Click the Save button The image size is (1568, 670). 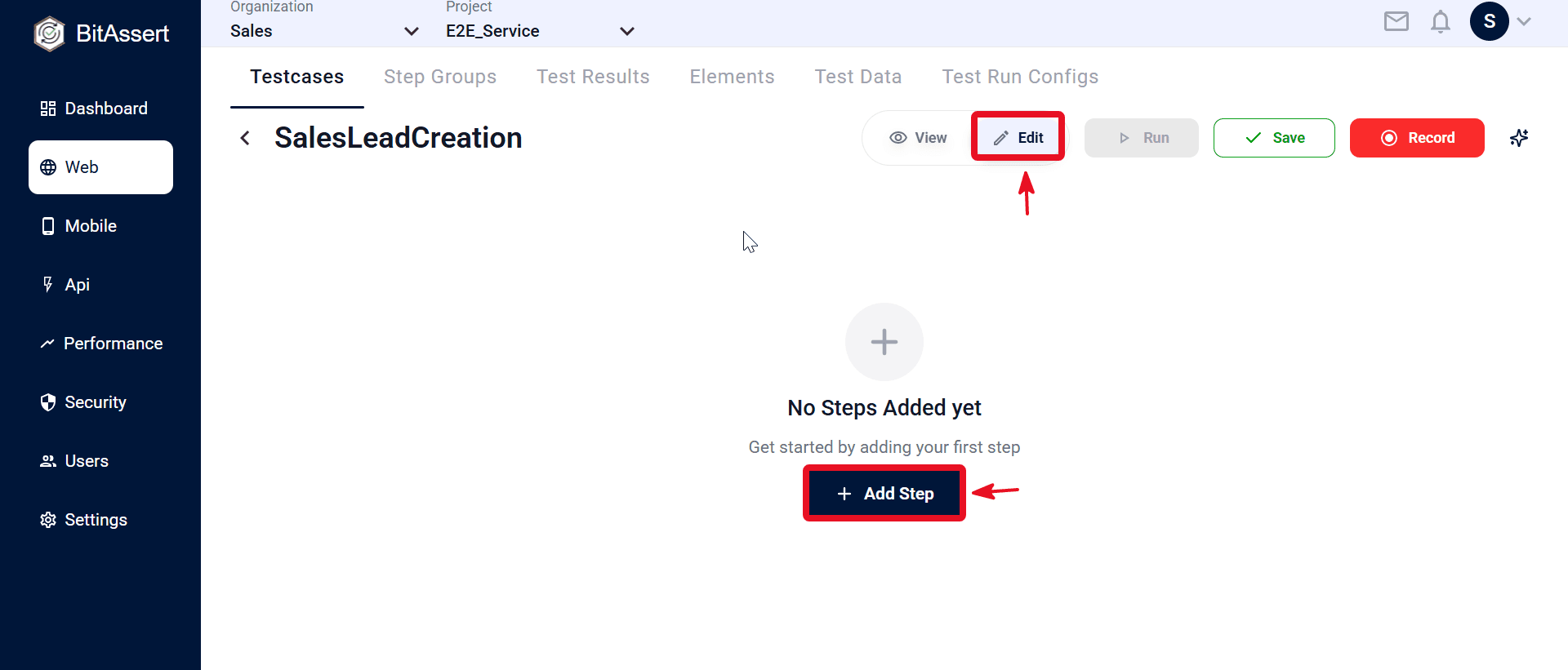[x=1274, y=138]
